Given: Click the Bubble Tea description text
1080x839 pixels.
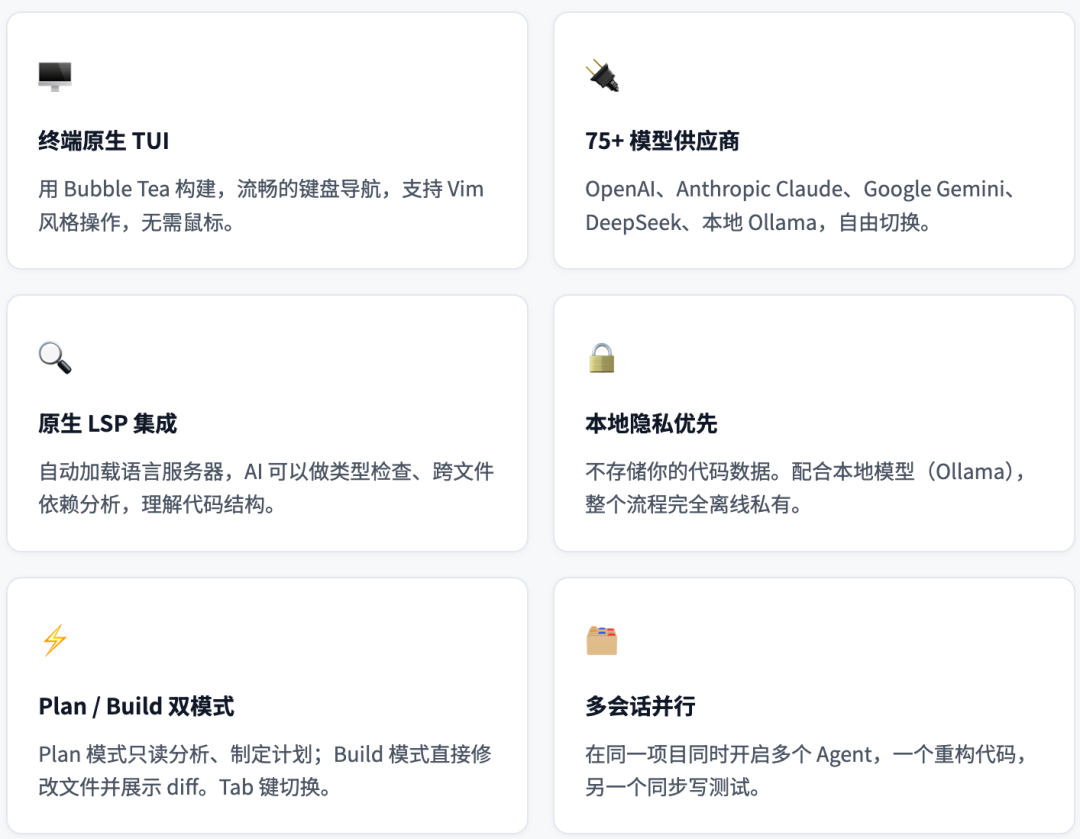Looking at the screenshot, I should click(261, 190).
